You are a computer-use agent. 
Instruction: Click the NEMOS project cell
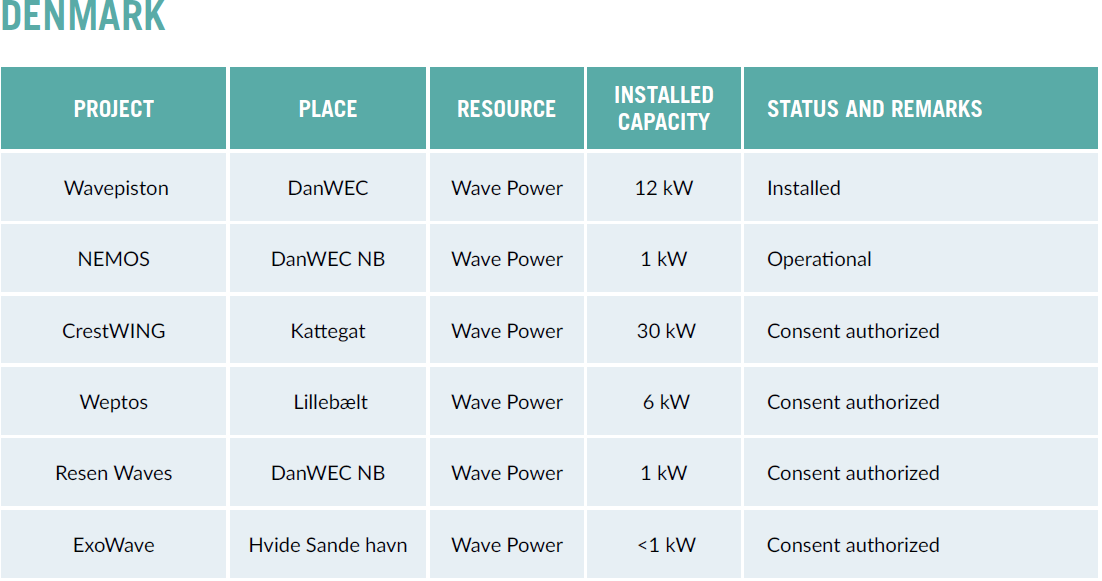coord(114,259)
